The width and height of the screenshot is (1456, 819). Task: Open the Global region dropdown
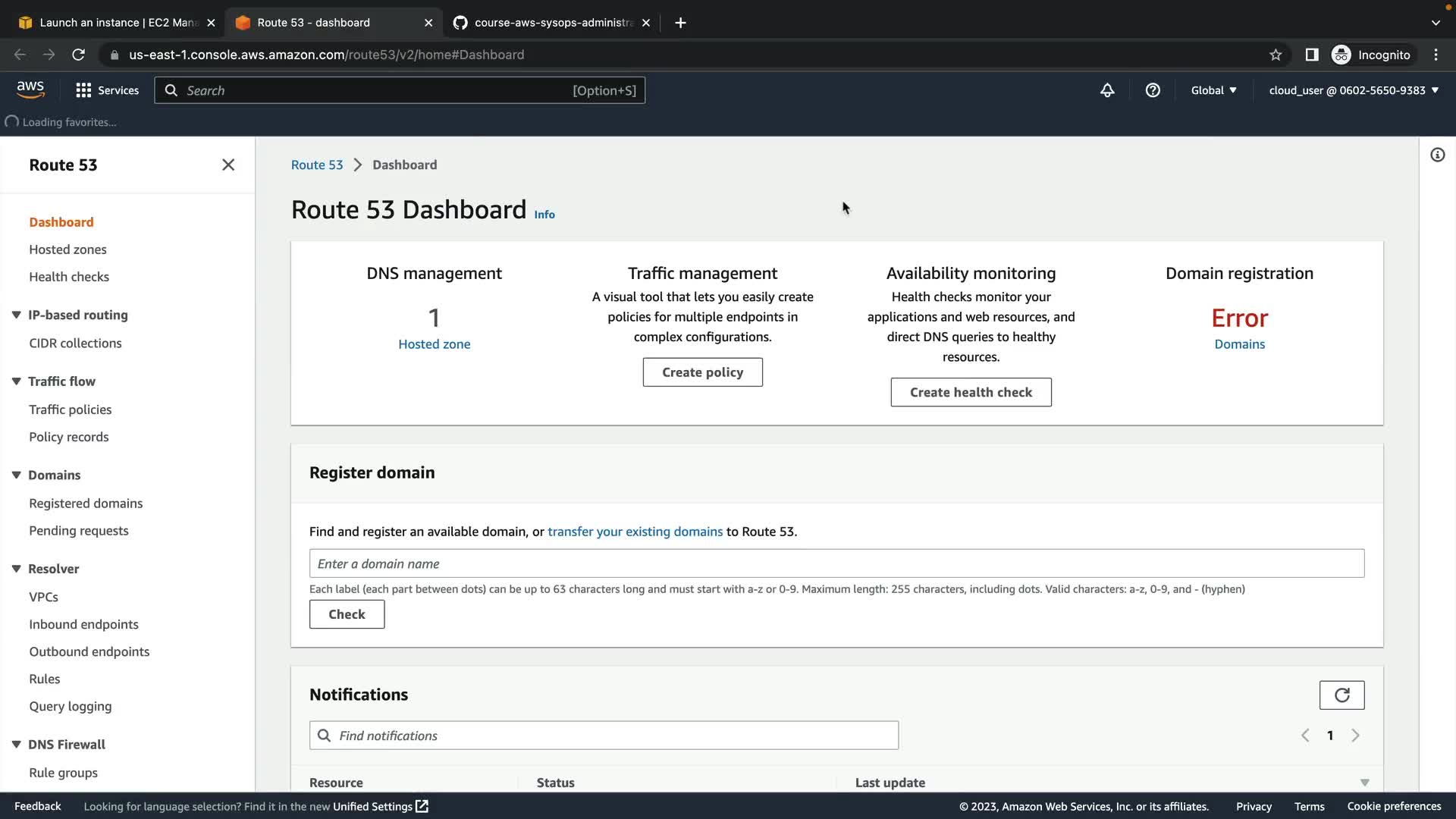tap(1213, 90)
